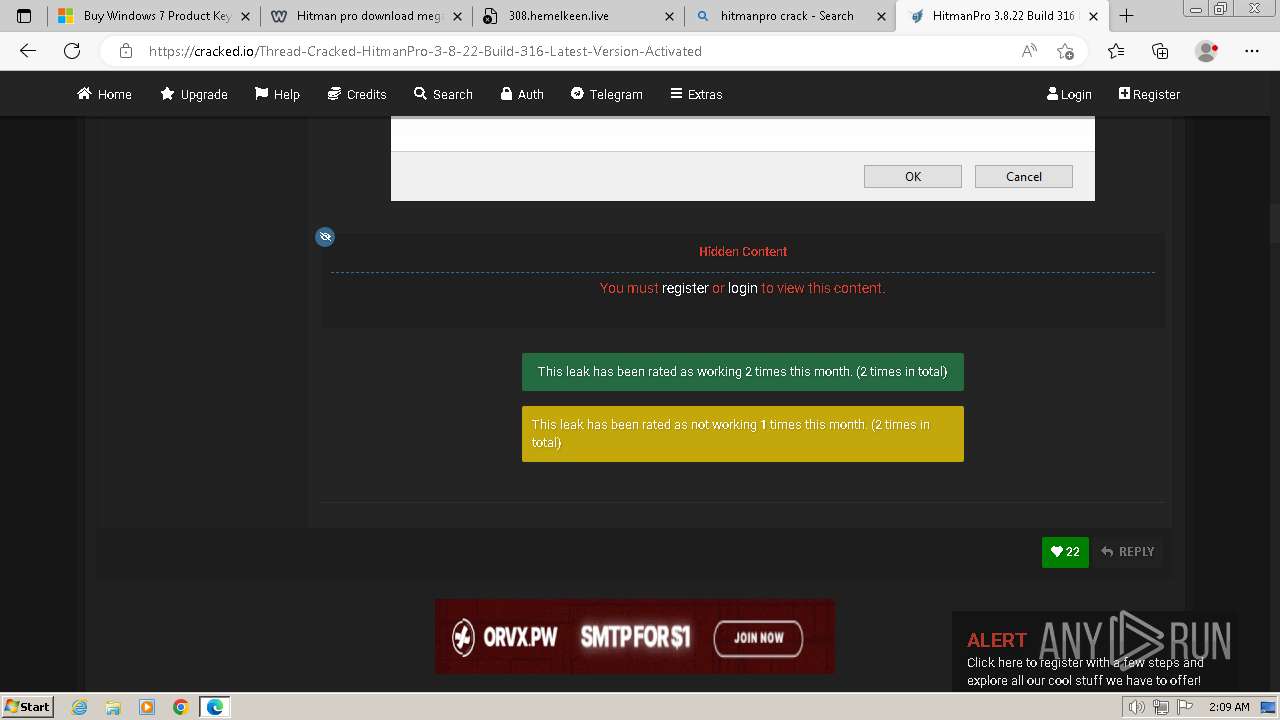Viewport: 1280px width, 720px height.
Task: Open the browser profile avatar
Action: coord(1206,51)
